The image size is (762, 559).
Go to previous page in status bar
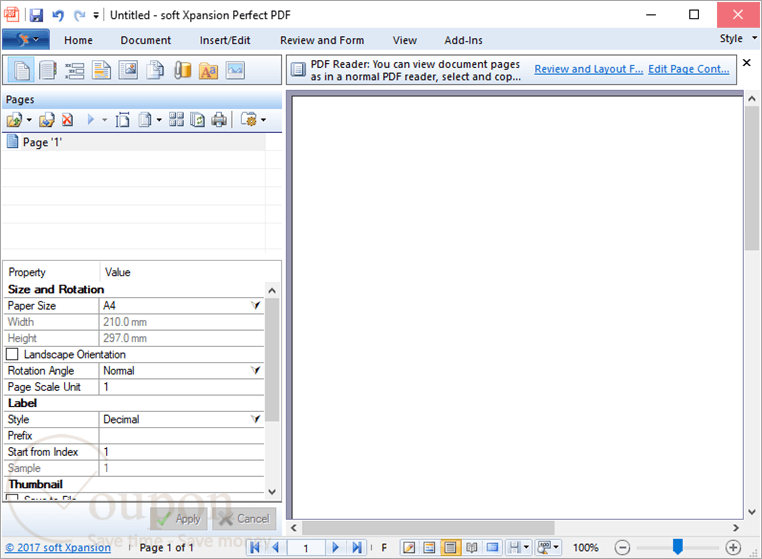pos(276,548)
